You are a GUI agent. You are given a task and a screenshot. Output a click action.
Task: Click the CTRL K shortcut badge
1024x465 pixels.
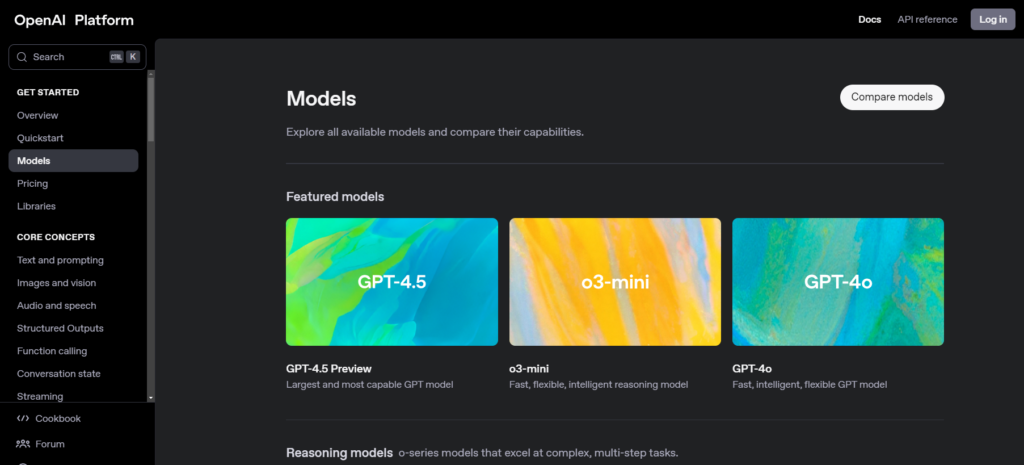point(124,57)
